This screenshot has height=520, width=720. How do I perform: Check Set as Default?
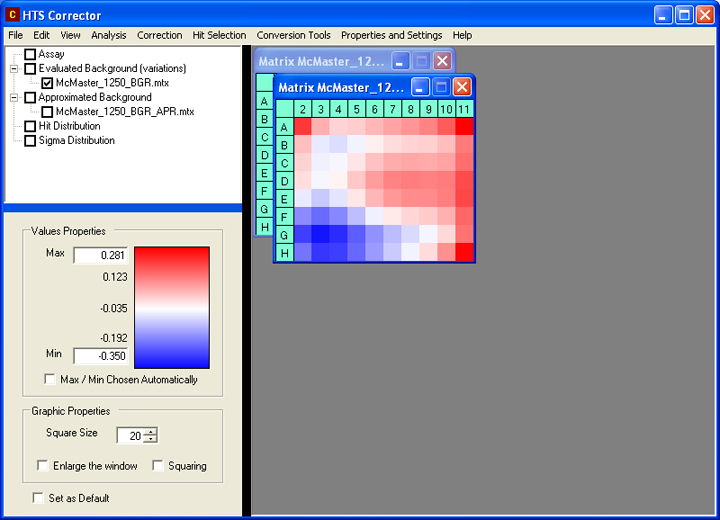[38, 497]
